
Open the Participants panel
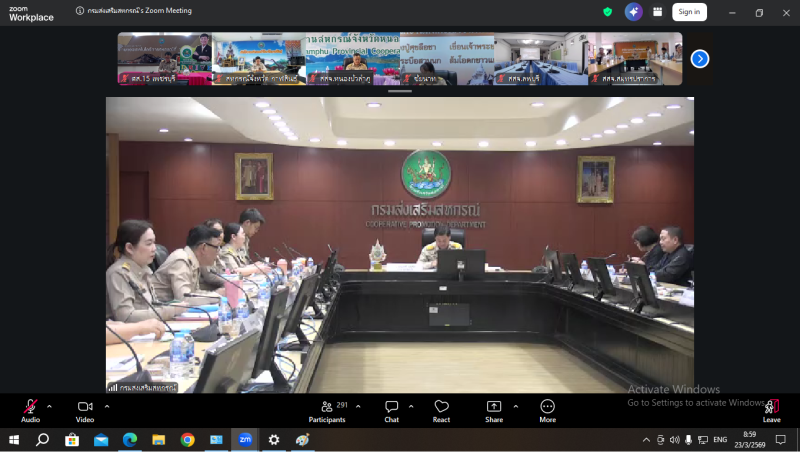pyautogui.click(x=327, y=408)
